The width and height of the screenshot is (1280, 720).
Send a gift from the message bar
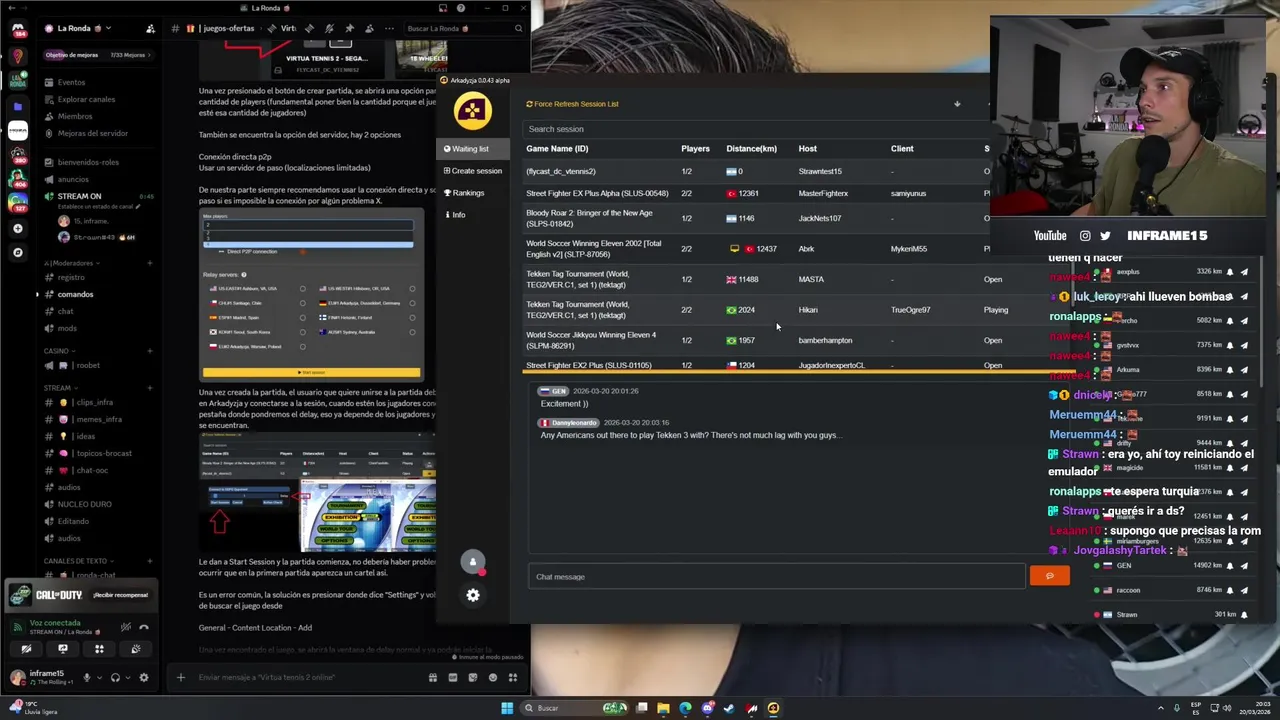pos(433,677)
